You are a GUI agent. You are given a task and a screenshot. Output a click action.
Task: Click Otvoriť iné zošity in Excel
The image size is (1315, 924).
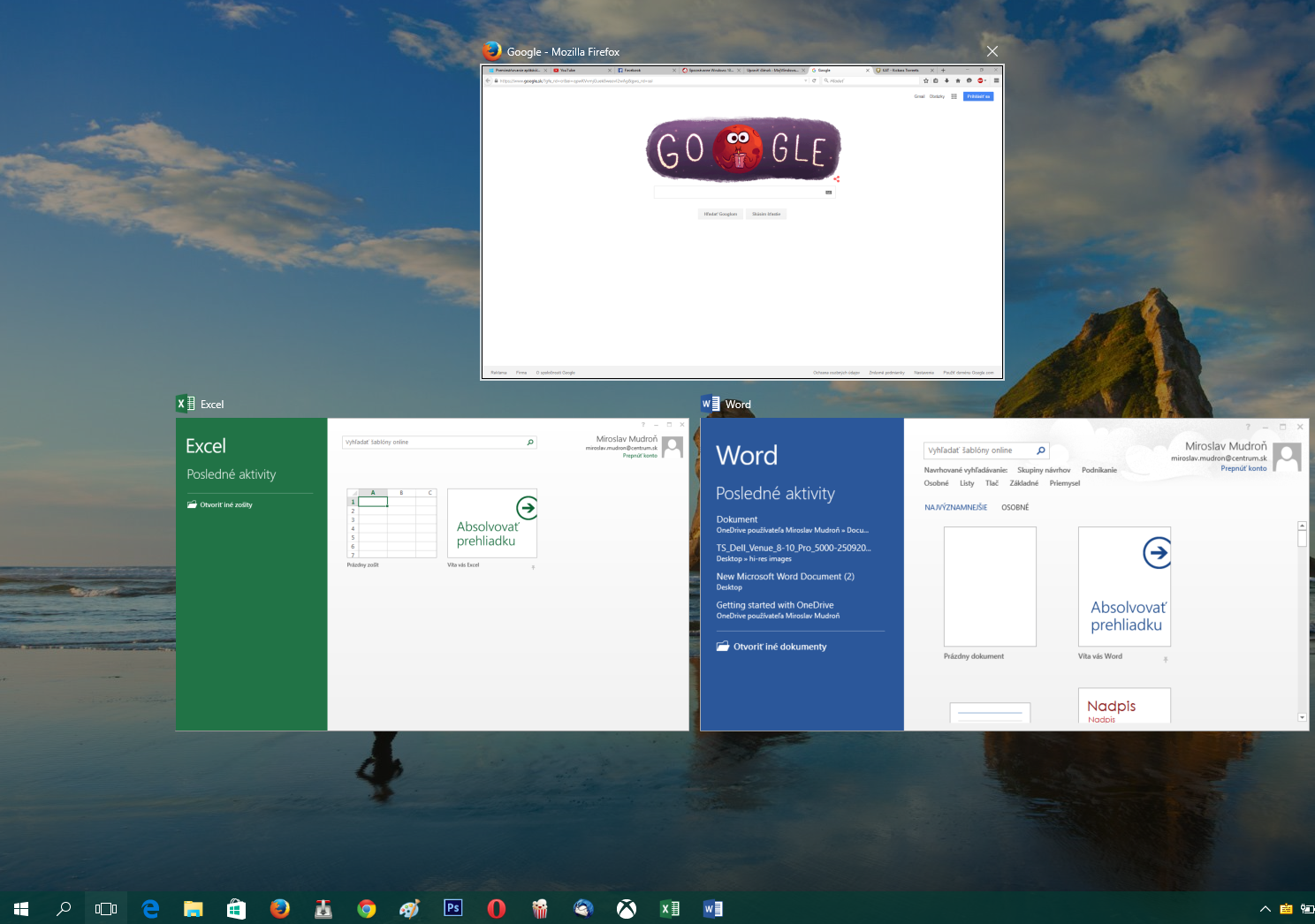click(219, 504)
